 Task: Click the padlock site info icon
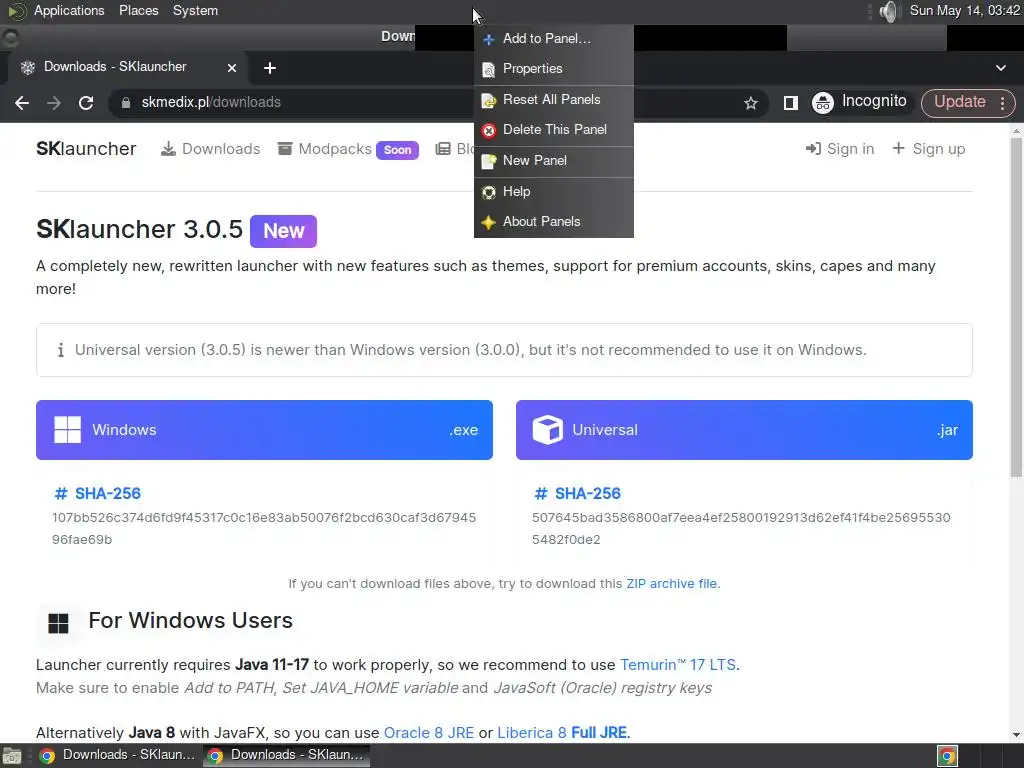[x=126, y=103]
